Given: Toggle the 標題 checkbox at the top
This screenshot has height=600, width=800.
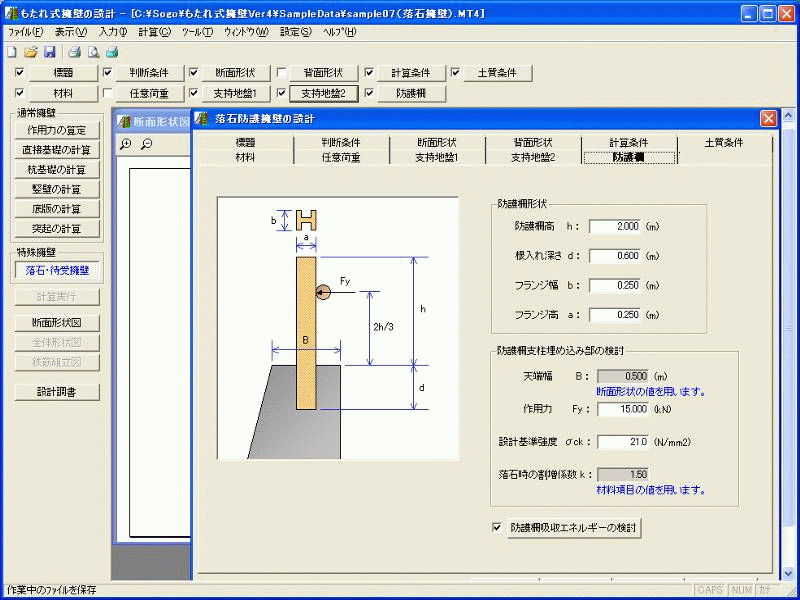Looking at the screenshot, I should (17, 73).
